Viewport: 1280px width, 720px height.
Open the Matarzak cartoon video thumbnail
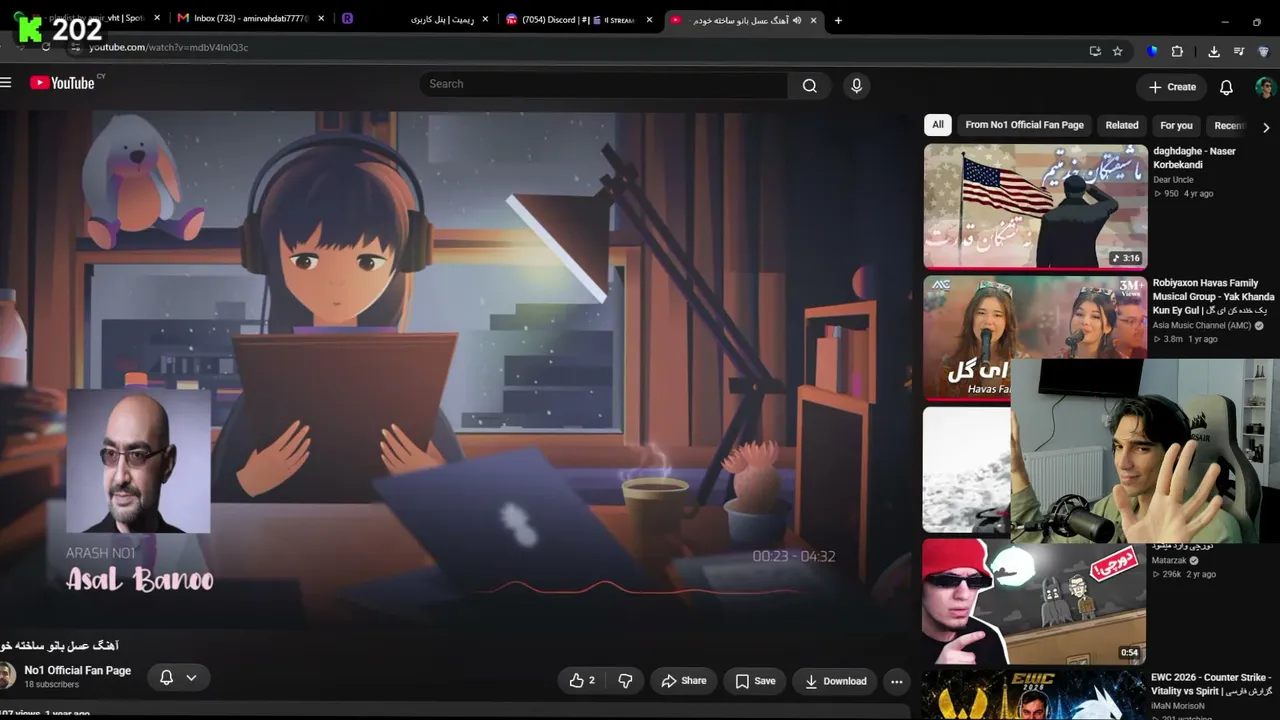(x=1034, y=602)
